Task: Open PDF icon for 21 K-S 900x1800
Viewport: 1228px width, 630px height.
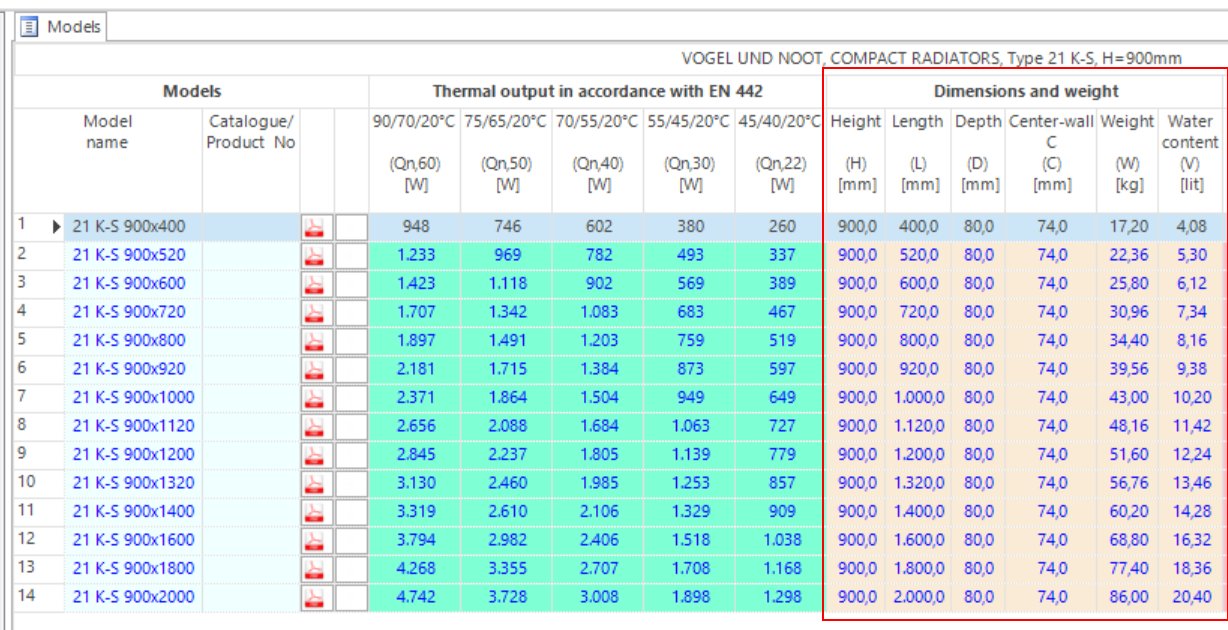Action: (315, 569)
